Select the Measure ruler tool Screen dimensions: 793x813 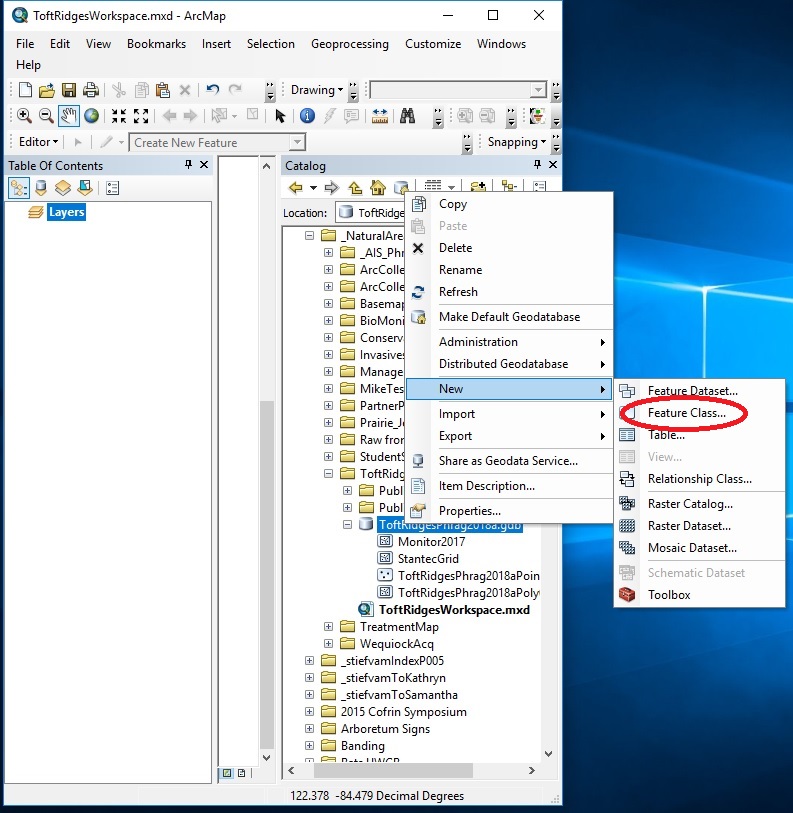click(x=380, y=116)
